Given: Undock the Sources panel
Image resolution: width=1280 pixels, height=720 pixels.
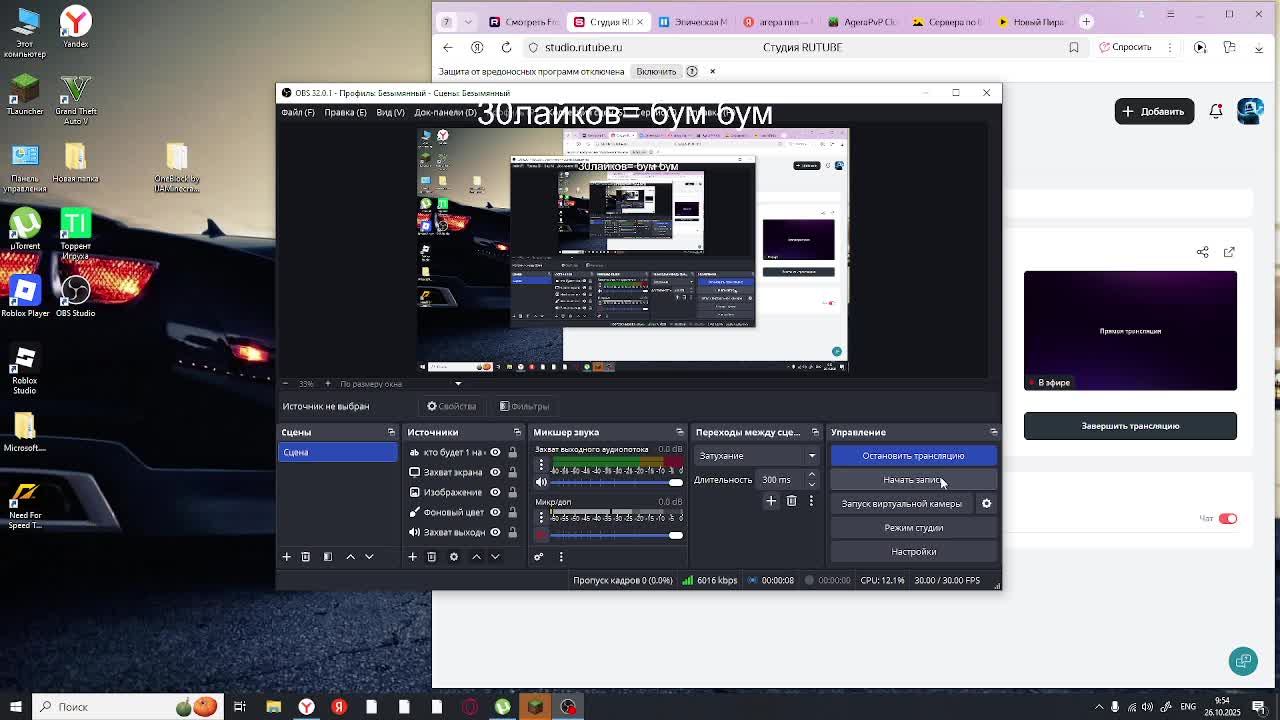Looking at the screenshot, I should click(x=517, y=432).
